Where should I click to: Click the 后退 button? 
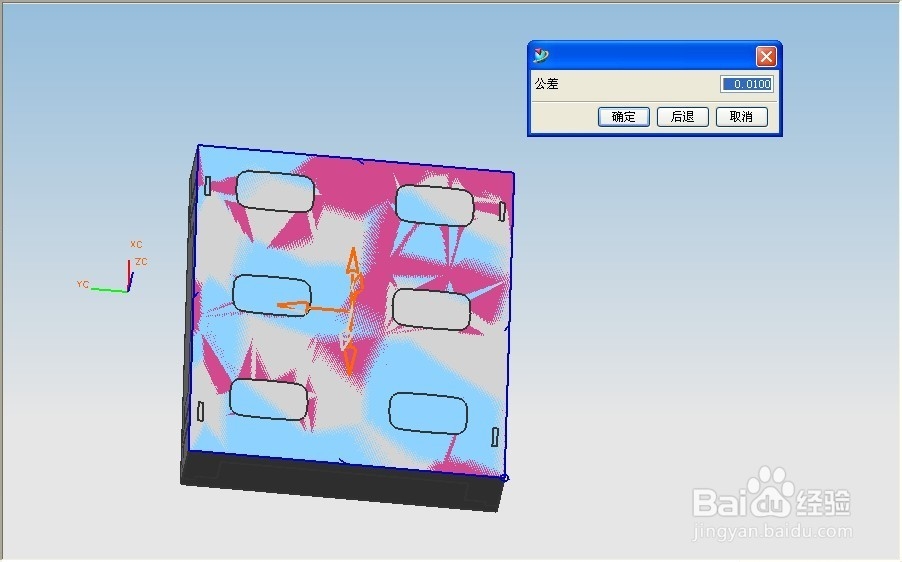click(x=683, y=117)
